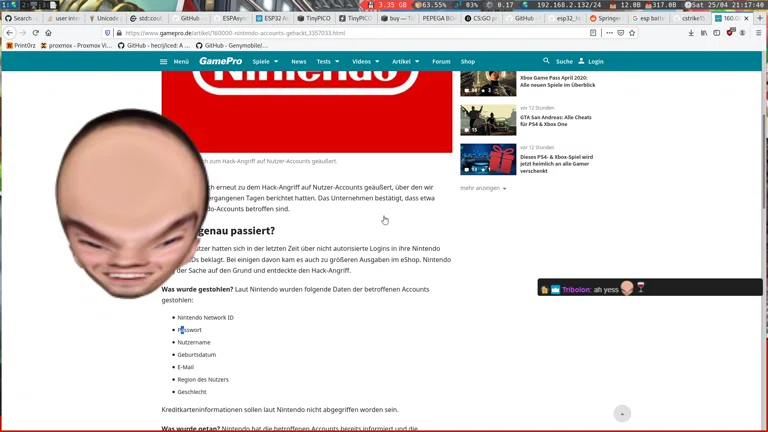The height and width of the screenshot is (432, 768).
Task: Open the 'GitHub - hecrj/iced' bookmark
Action: click(154, 46)
